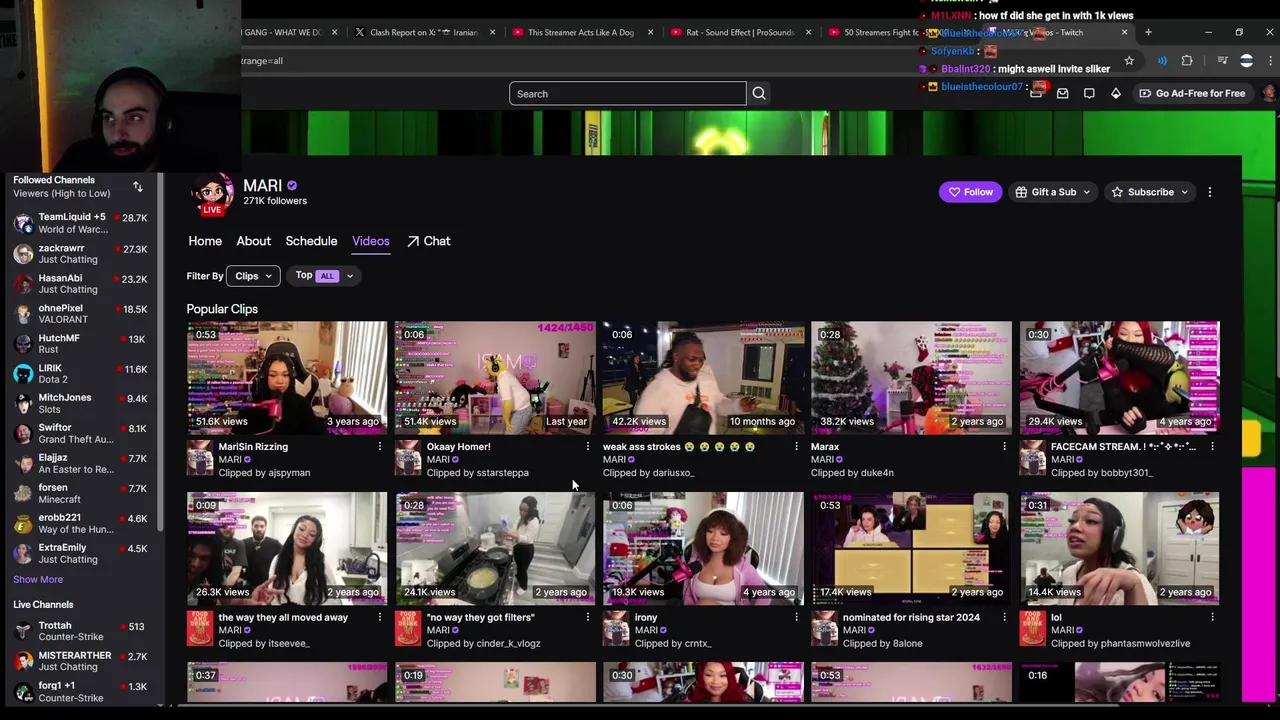Open the Chrome three-dot menu

1271,61
